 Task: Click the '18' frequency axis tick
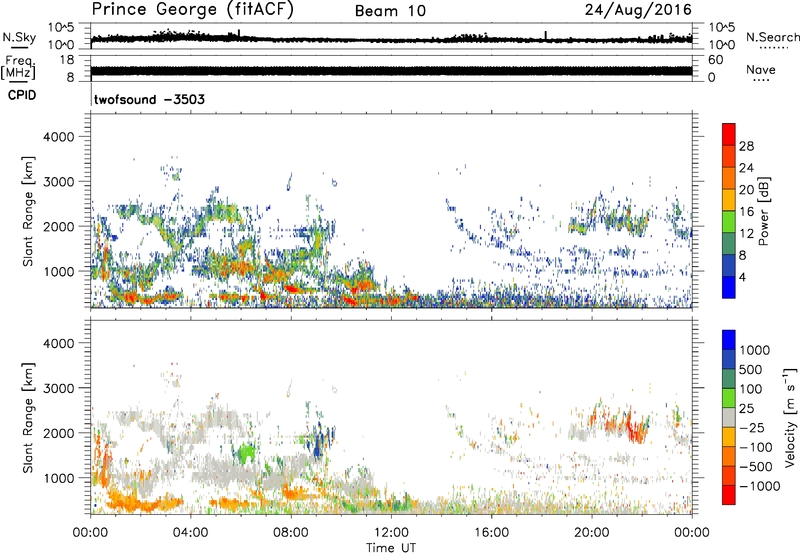(x=67, y=60)
